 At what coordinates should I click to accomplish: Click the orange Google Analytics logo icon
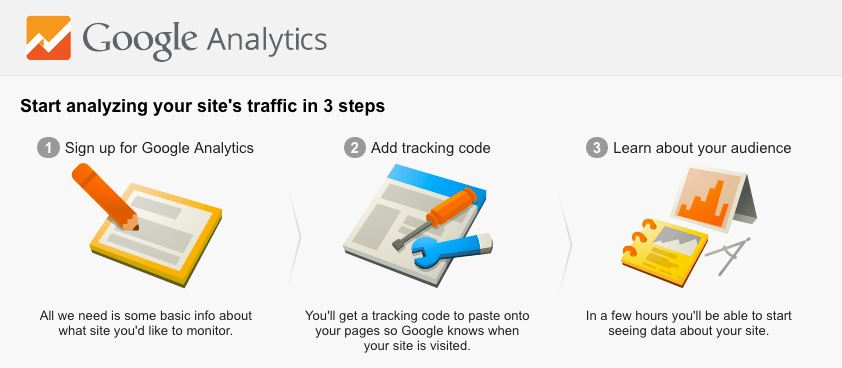point(48,38)
